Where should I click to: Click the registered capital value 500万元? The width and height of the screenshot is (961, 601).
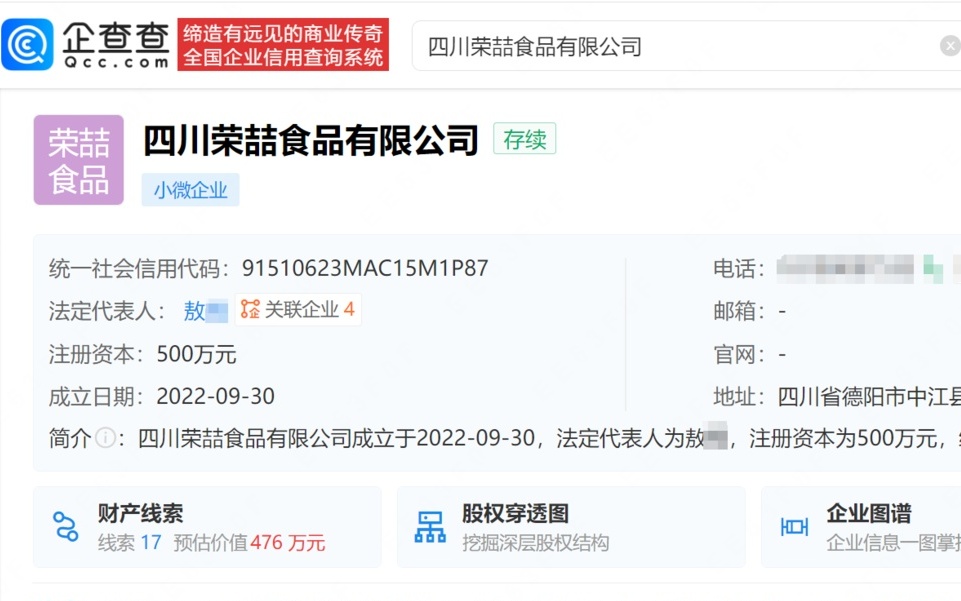[x=196, y=354]
